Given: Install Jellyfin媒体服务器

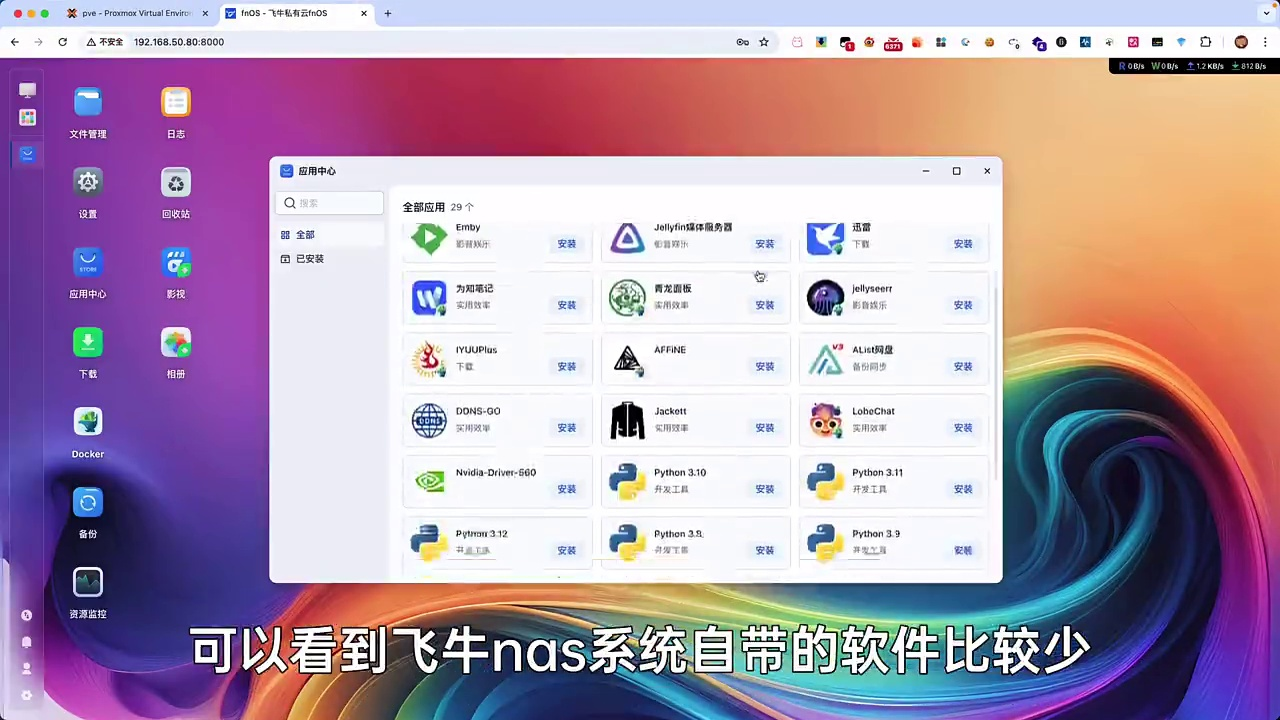Looking at the screenshot, I should (765, 244).
